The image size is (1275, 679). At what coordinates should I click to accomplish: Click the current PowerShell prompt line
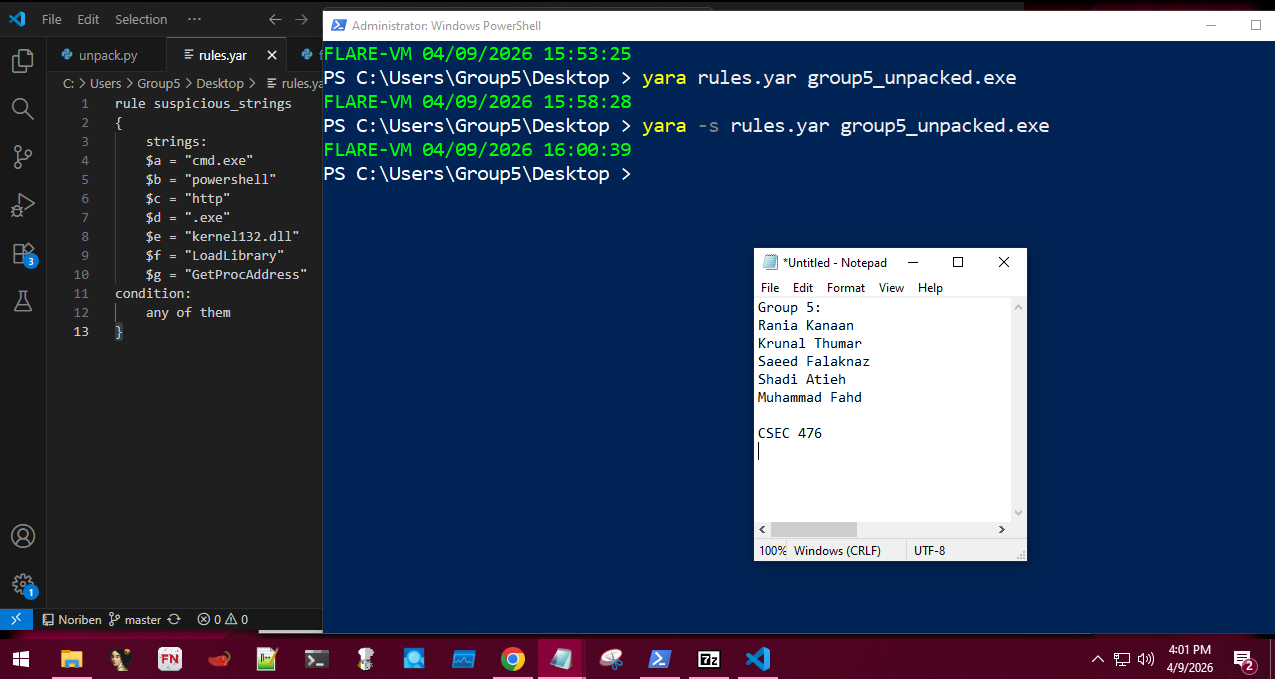[478, 173]
